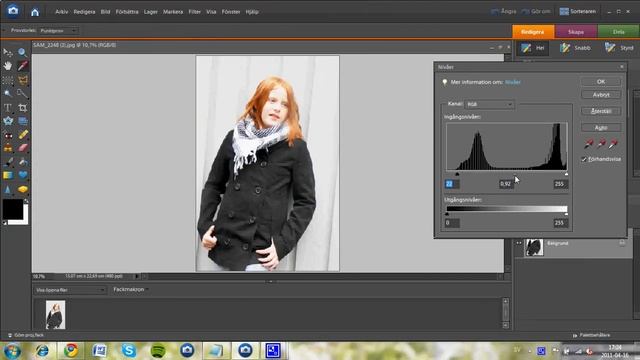Open the Filter menu
This screenshot has width=640, height=360.
click(x=194, y=12)
